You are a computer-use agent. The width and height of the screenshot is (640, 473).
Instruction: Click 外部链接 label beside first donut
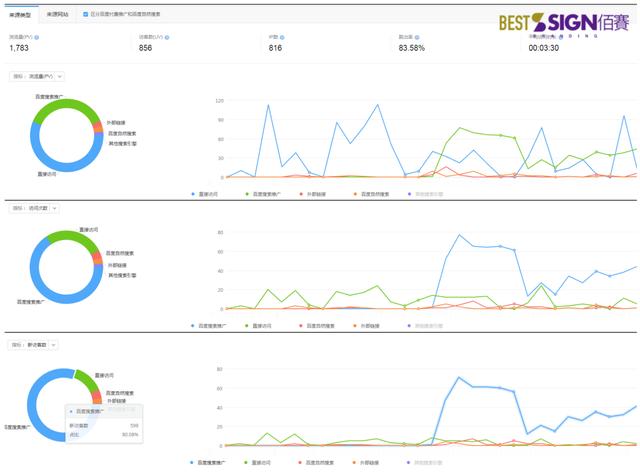[116, 122]
